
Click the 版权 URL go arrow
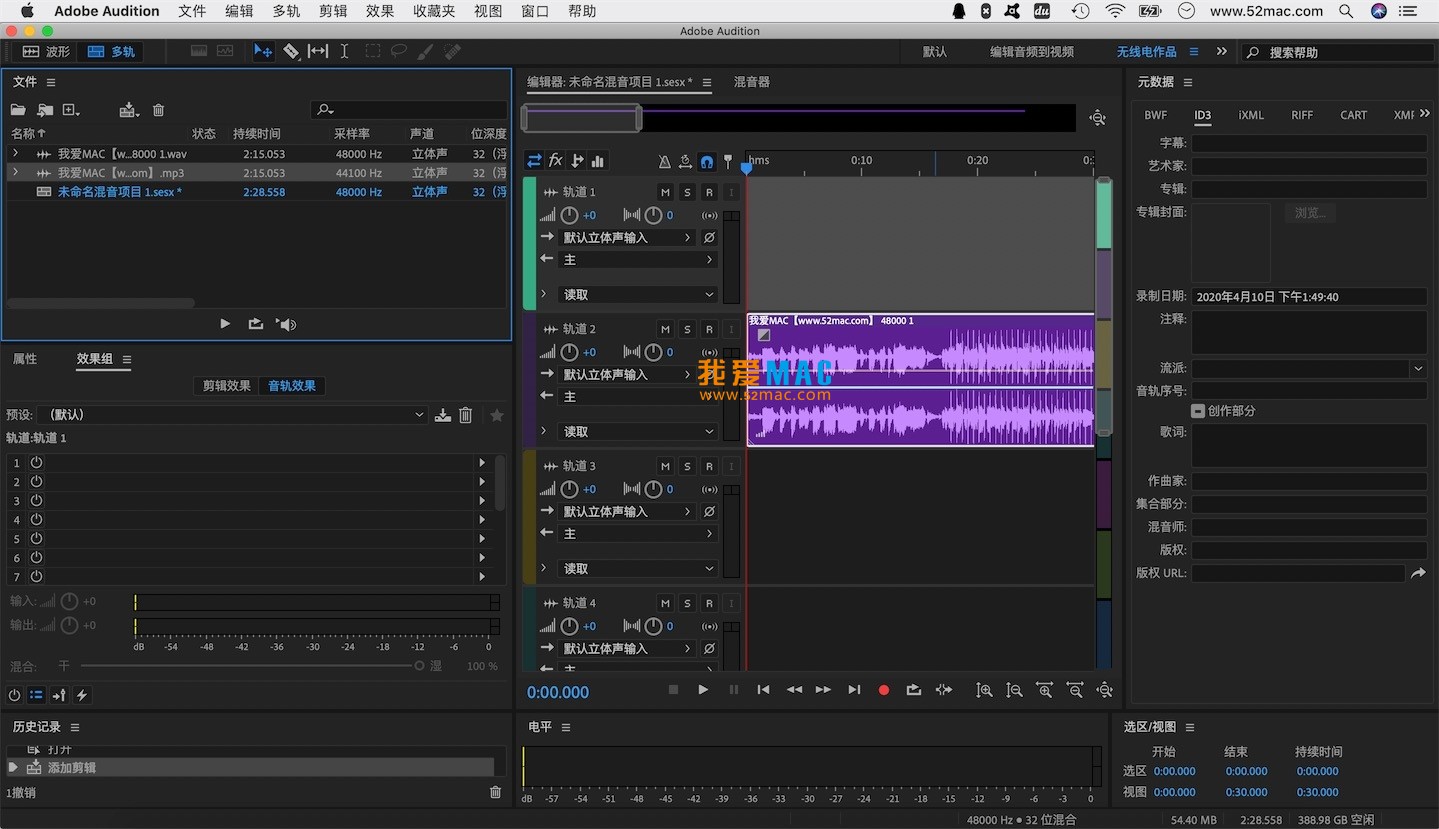point(1418,573)
